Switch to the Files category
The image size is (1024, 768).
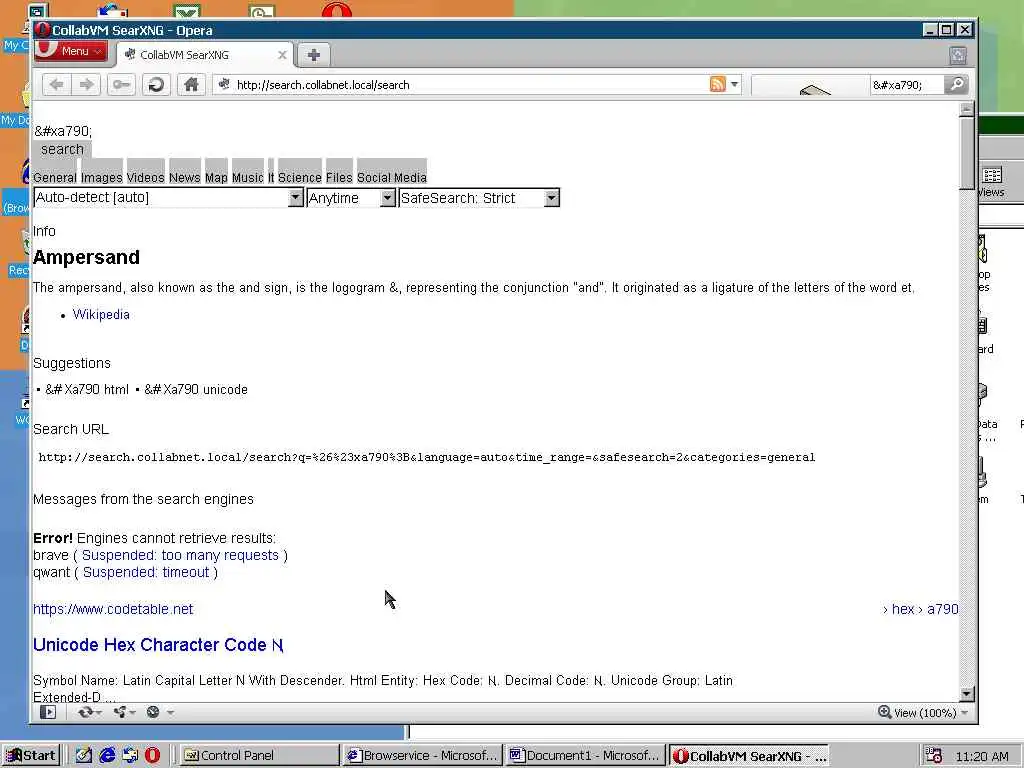pos(339,178)
